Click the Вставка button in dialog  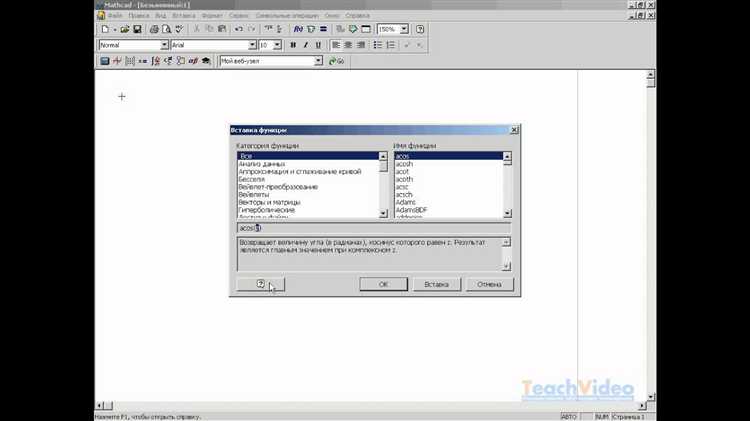coord(436,284)
